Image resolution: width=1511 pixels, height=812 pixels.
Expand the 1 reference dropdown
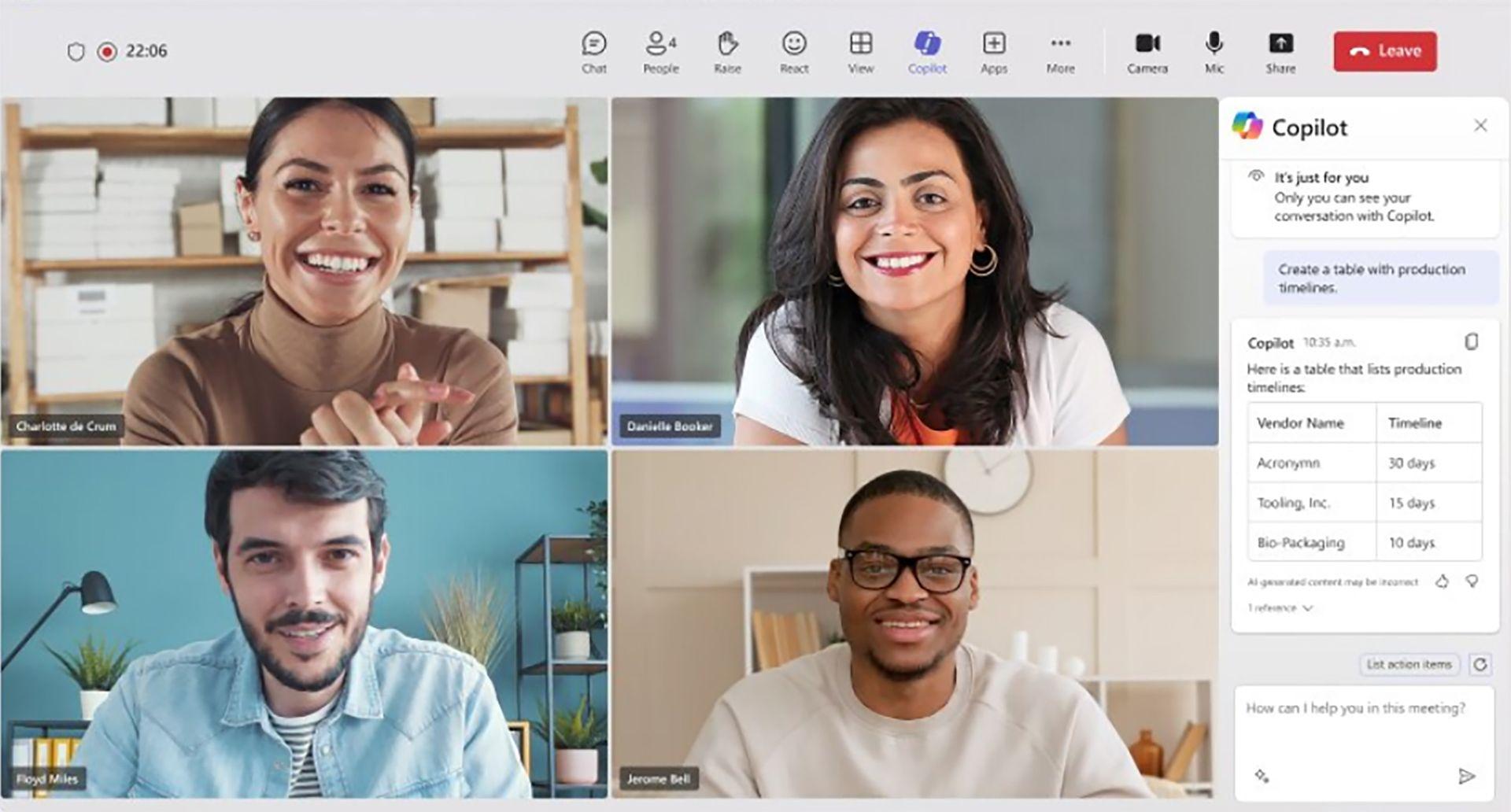(1280, 608)
